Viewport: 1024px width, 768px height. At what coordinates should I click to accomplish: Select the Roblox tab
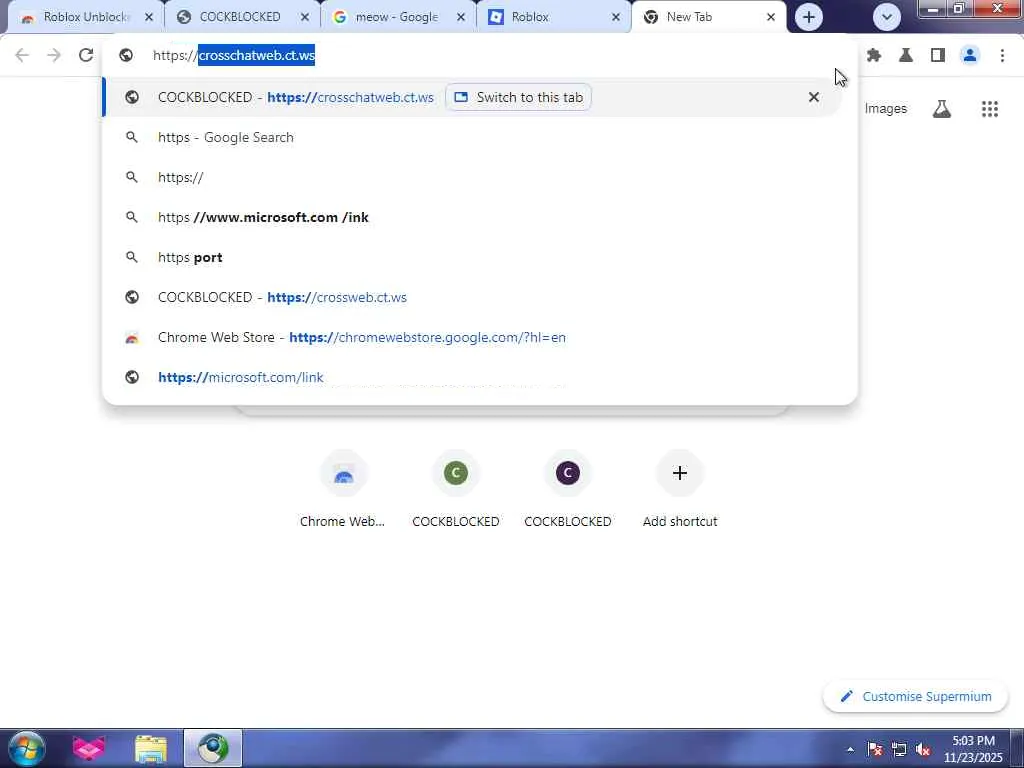[x=552, y=17]
